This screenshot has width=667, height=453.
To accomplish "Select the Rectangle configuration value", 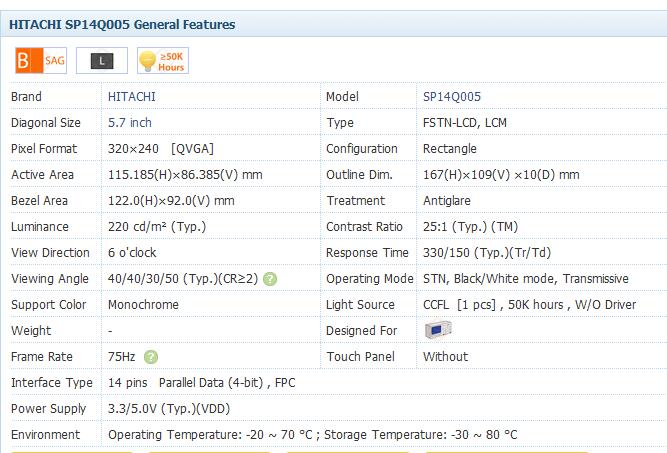I will [x=450, y=148].
